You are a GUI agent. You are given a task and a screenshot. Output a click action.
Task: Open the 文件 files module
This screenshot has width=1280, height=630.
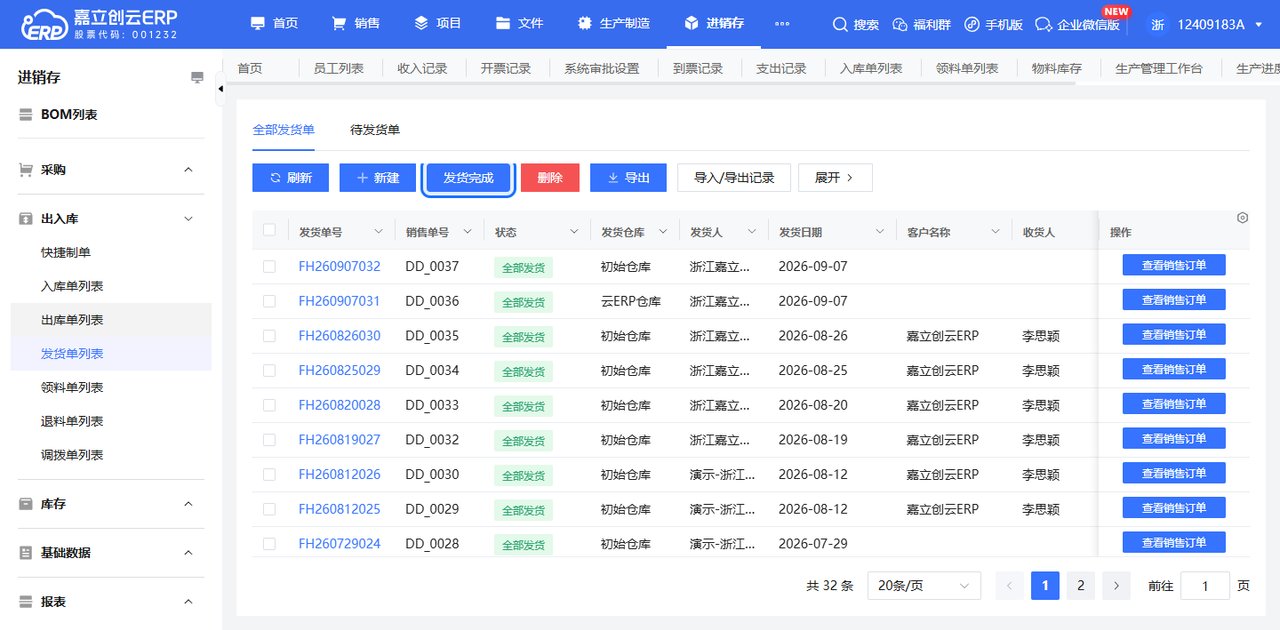pyautogui.click(x=520, y=23)
